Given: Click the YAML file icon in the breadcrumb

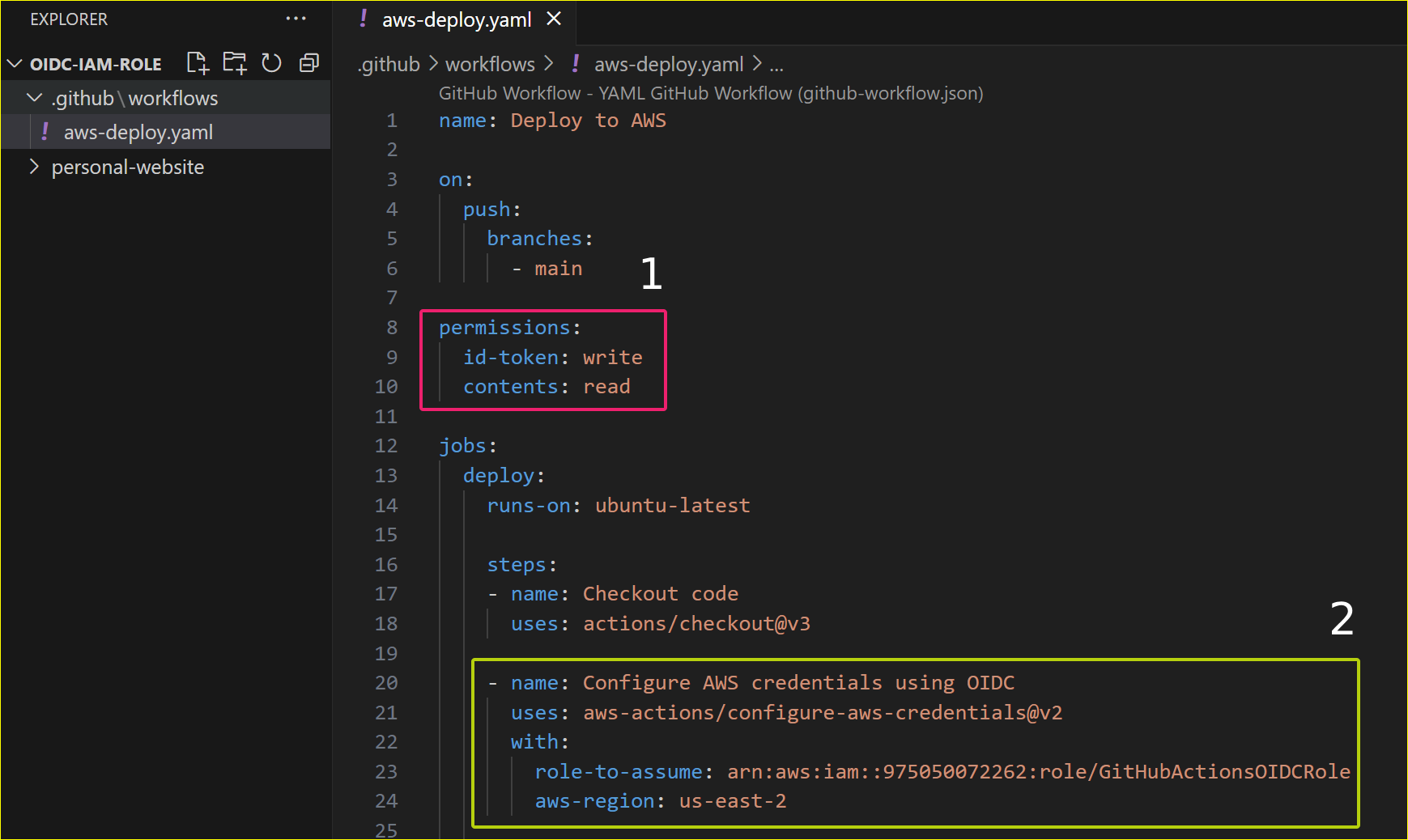Looking at the screenshot, I should 576,64.
